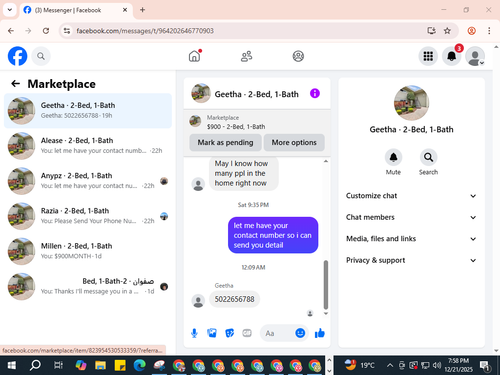Choose a sticker icon
This screenshot has width=500, height=375.
pyautogui.click(x=229, y=333)
